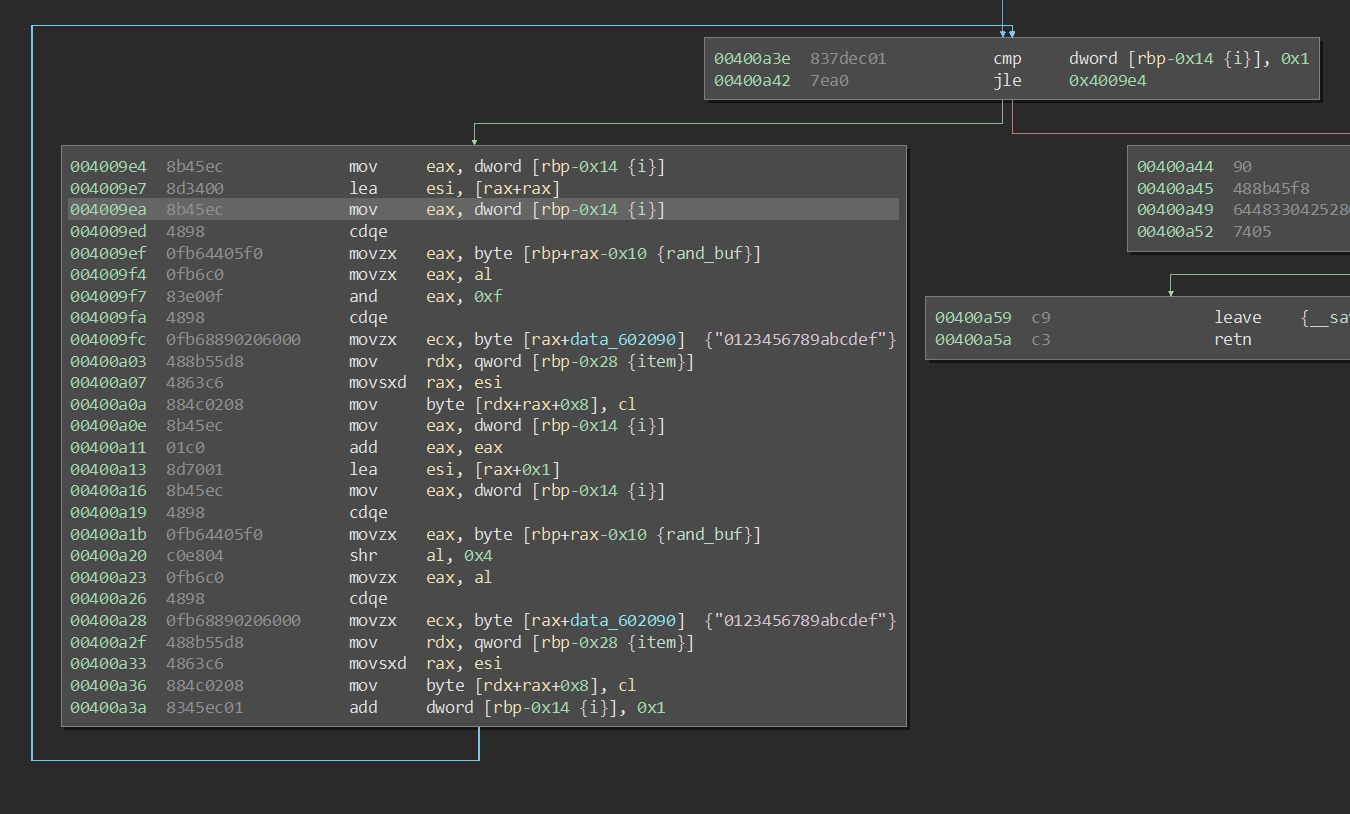Click address 004009e4 at the large block's top

[x=108, y=166]
